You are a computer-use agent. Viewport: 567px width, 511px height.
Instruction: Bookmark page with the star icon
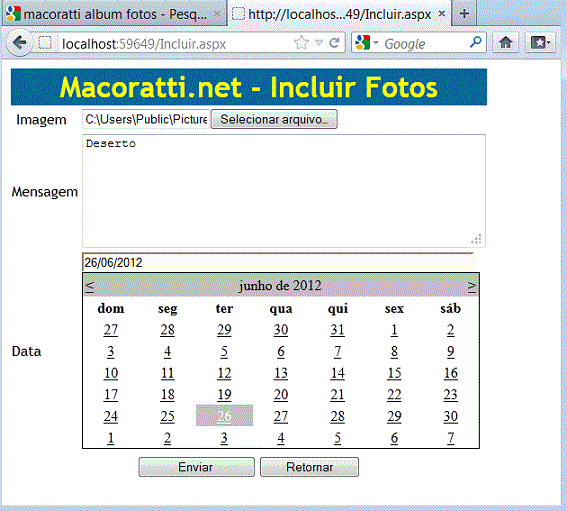pyautogui.click(x=301, y=43)
